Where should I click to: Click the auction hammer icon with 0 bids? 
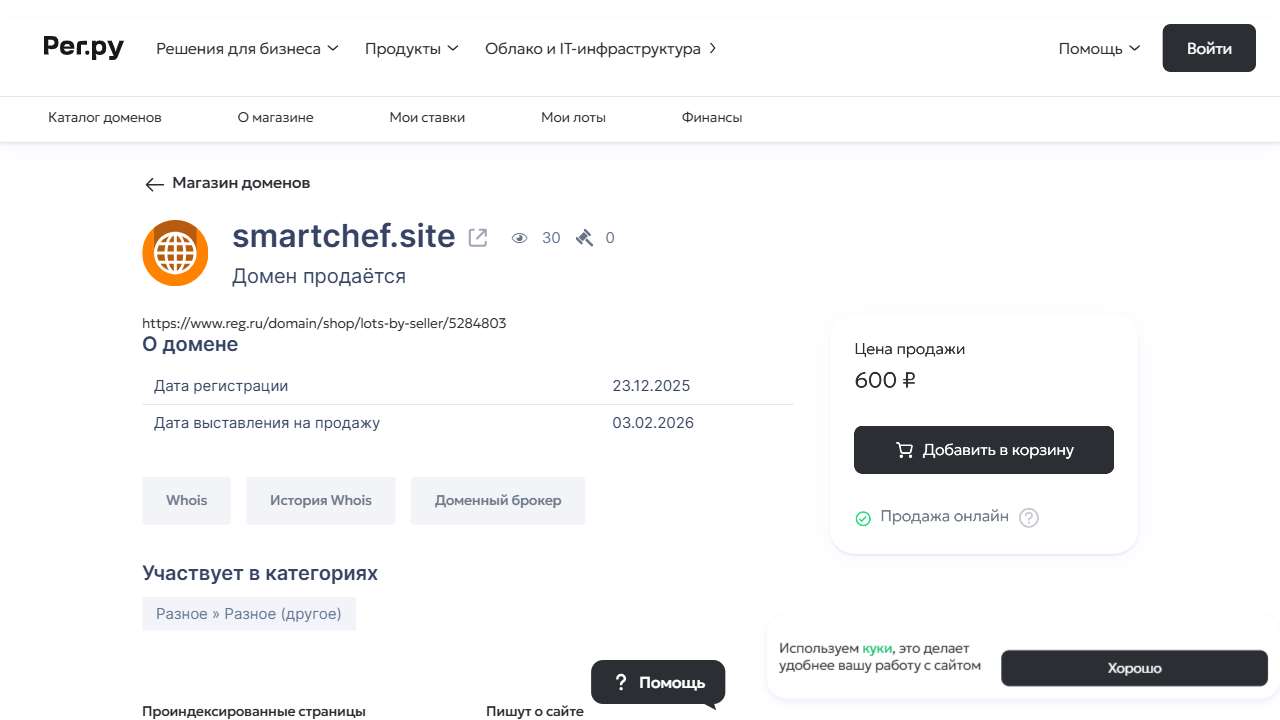[x=584, y=237]
